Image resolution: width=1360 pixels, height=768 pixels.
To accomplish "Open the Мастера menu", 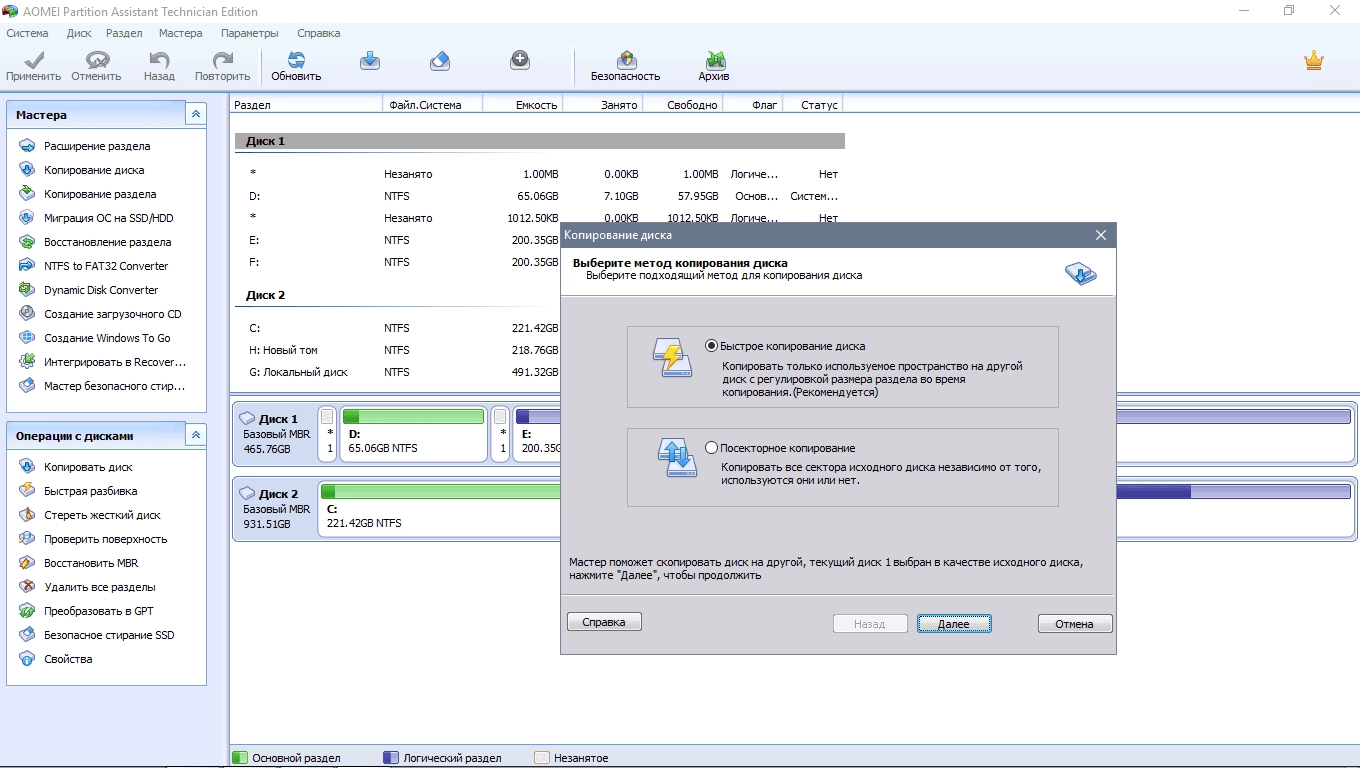I will pyautogui.click(x=180, y=33).
